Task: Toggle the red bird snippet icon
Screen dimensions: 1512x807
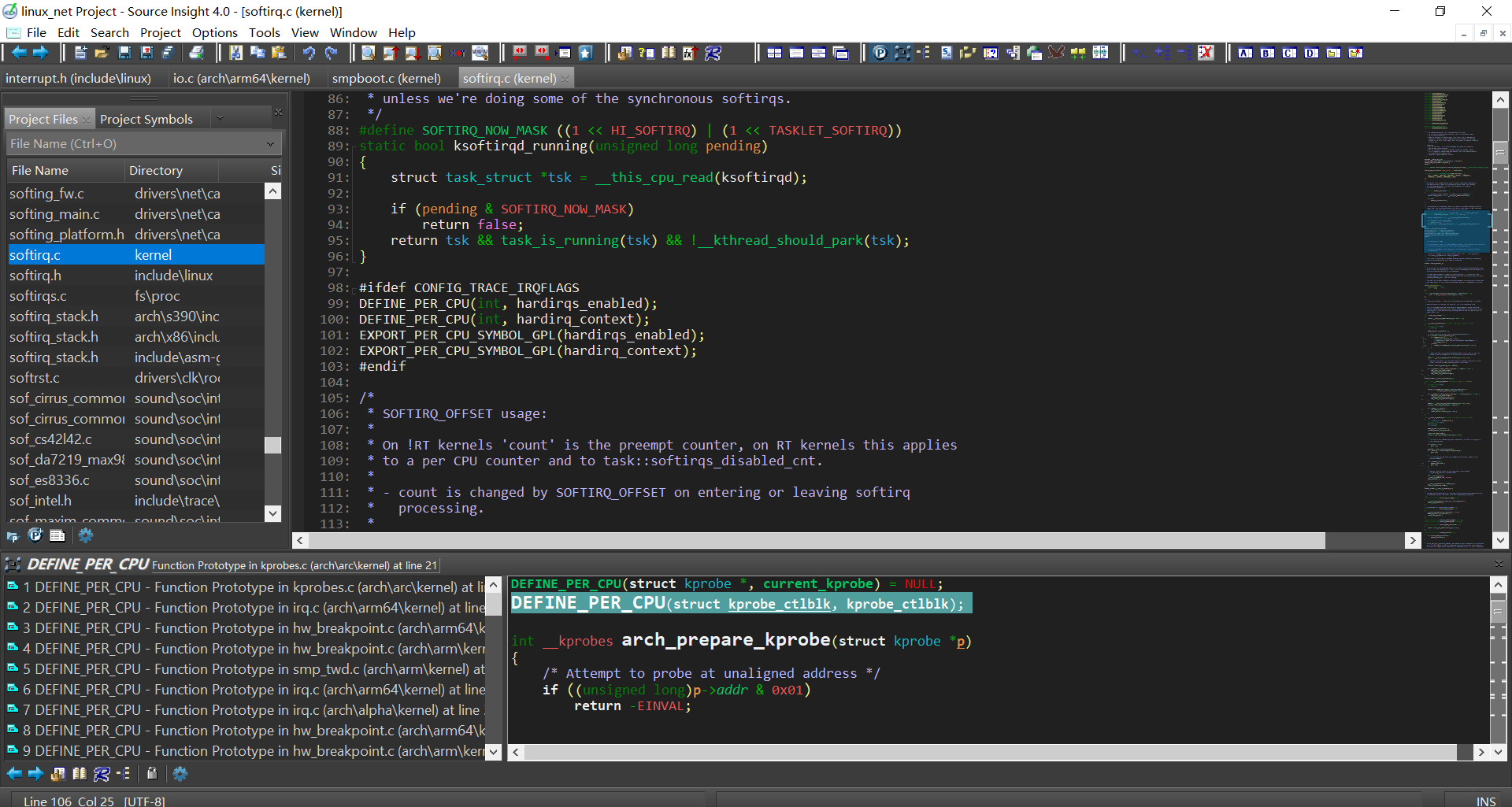Action: 1056,53
